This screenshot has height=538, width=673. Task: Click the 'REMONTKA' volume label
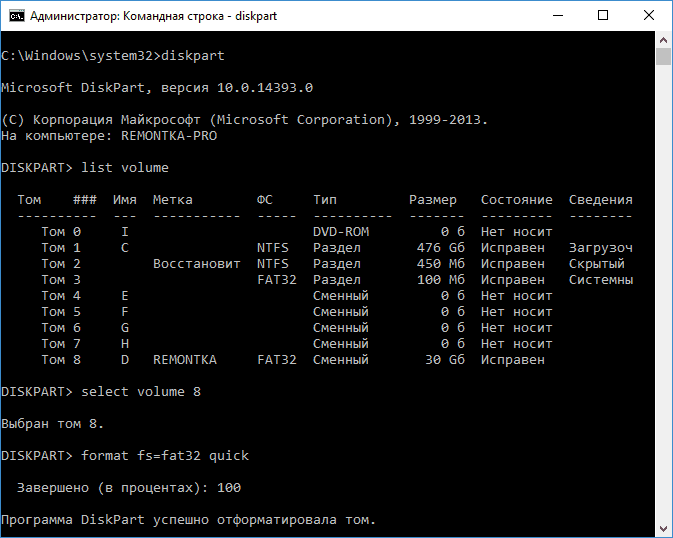click(185, 360)
